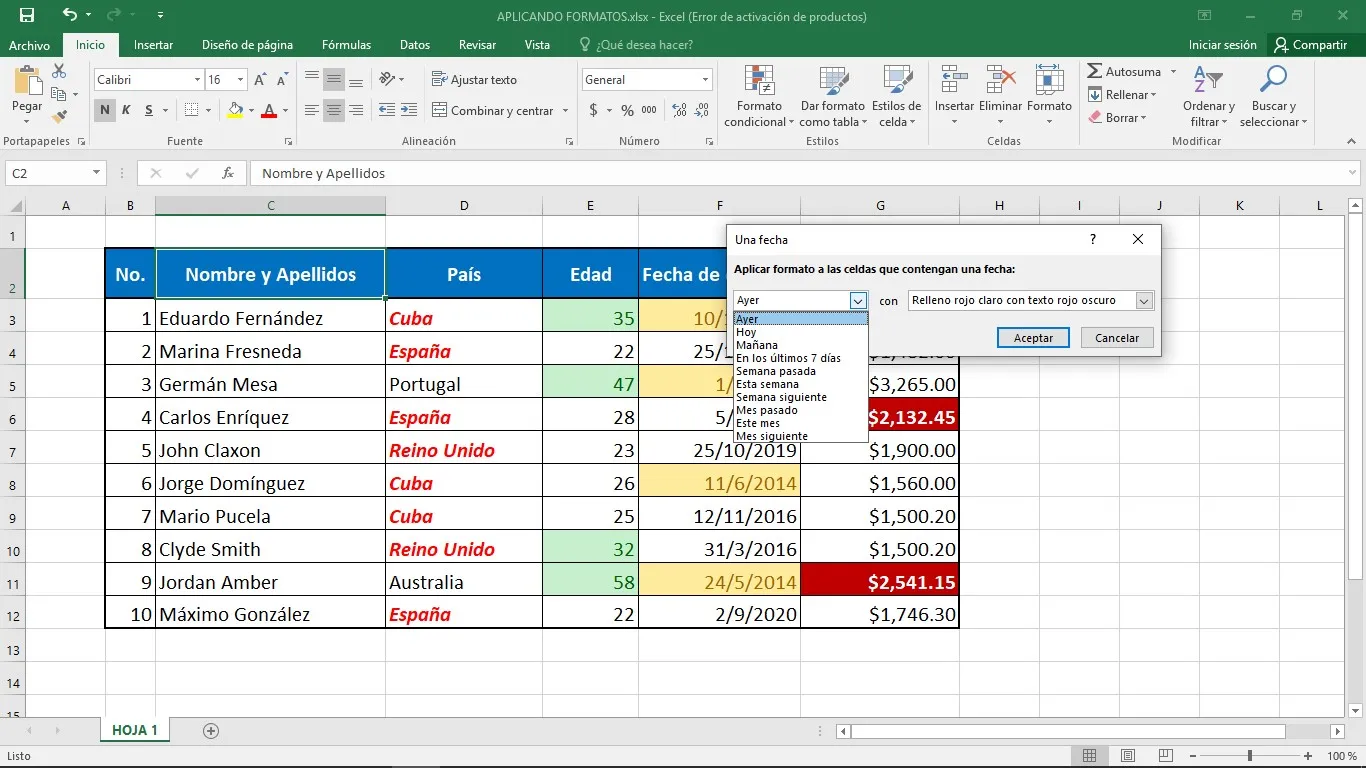Open Estilos de celda gallery
Image resolution: width=1366 pixels, height=768 pixels.
(x=896, y=96)
